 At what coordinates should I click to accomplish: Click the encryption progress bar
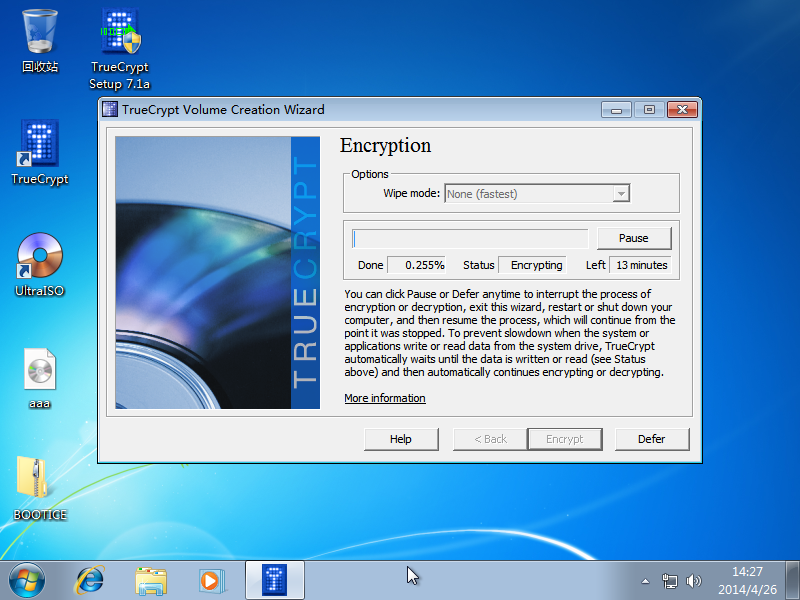(470, 238)
